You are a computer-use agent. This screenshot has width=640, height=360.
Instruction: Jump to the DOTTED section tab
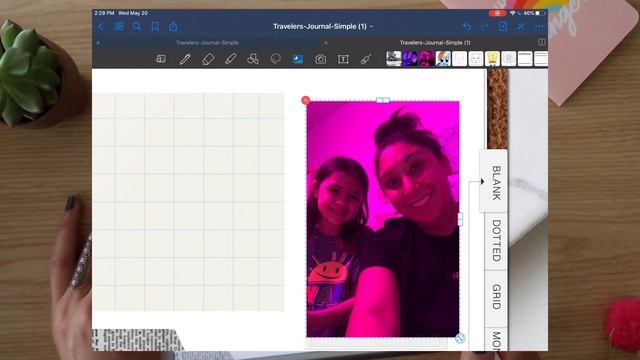tap(496, 241)
